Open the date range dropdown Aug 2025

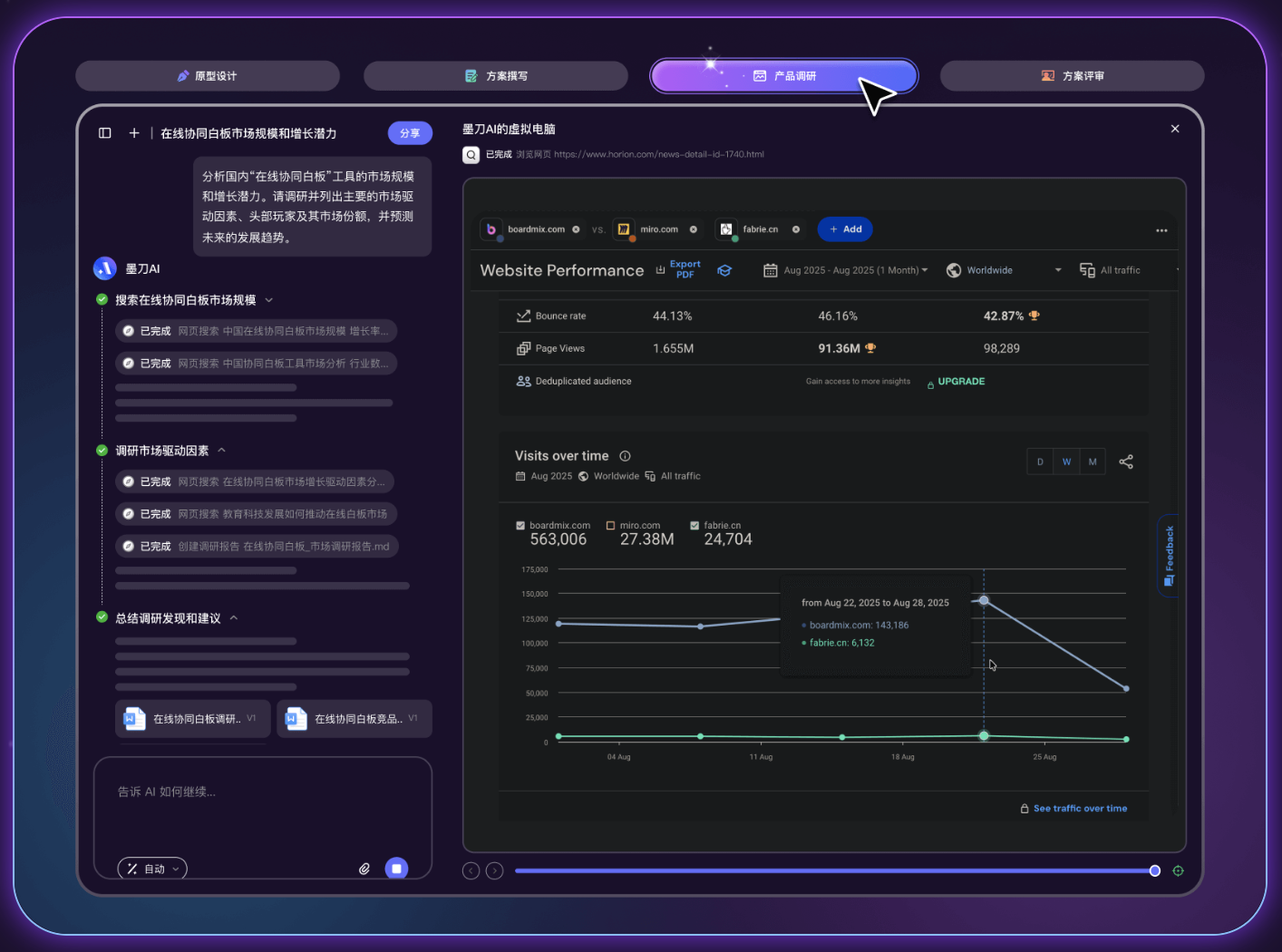coord(847,270)
